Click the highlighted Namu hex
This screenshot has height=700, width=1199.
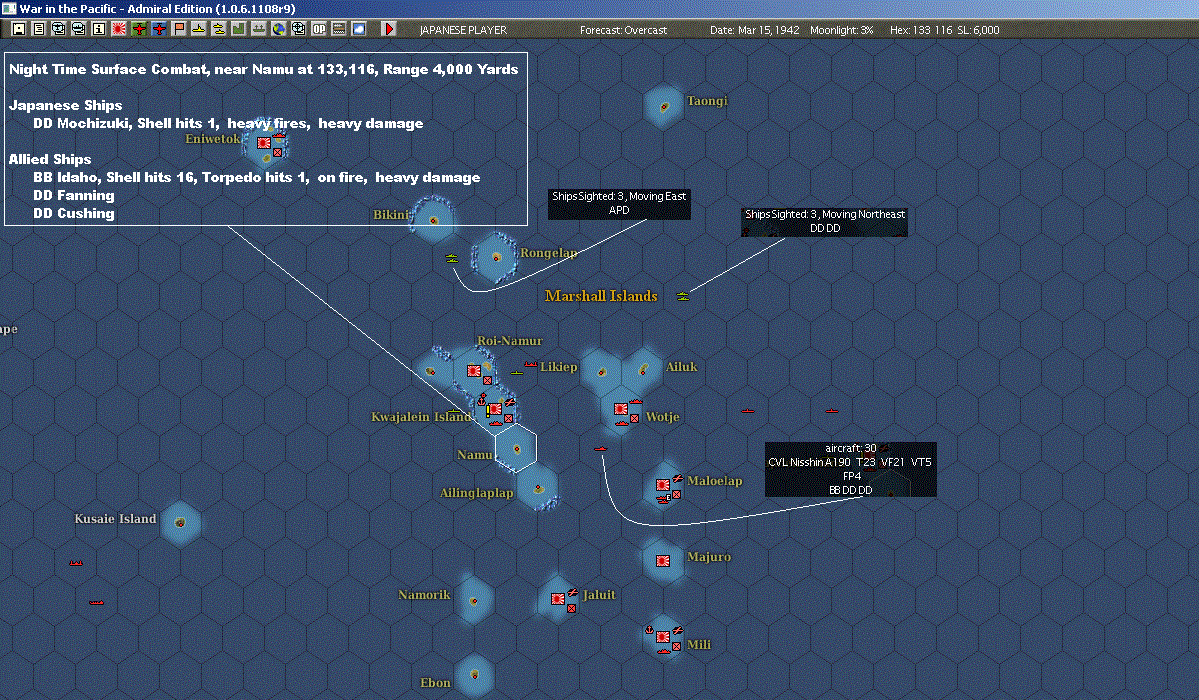tap(516, 448)
